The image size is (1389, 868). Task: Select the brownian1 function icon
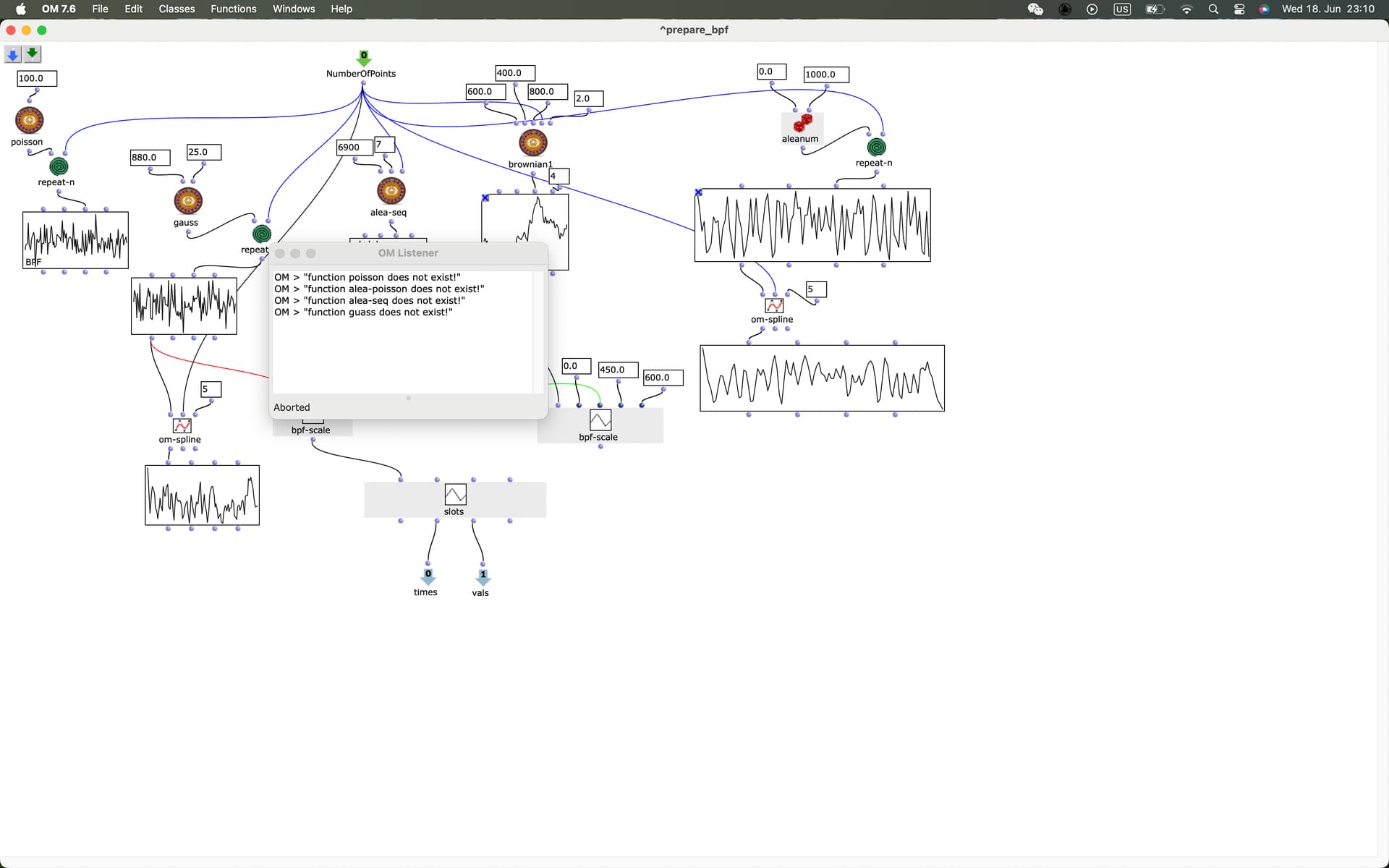click(533, 142)
